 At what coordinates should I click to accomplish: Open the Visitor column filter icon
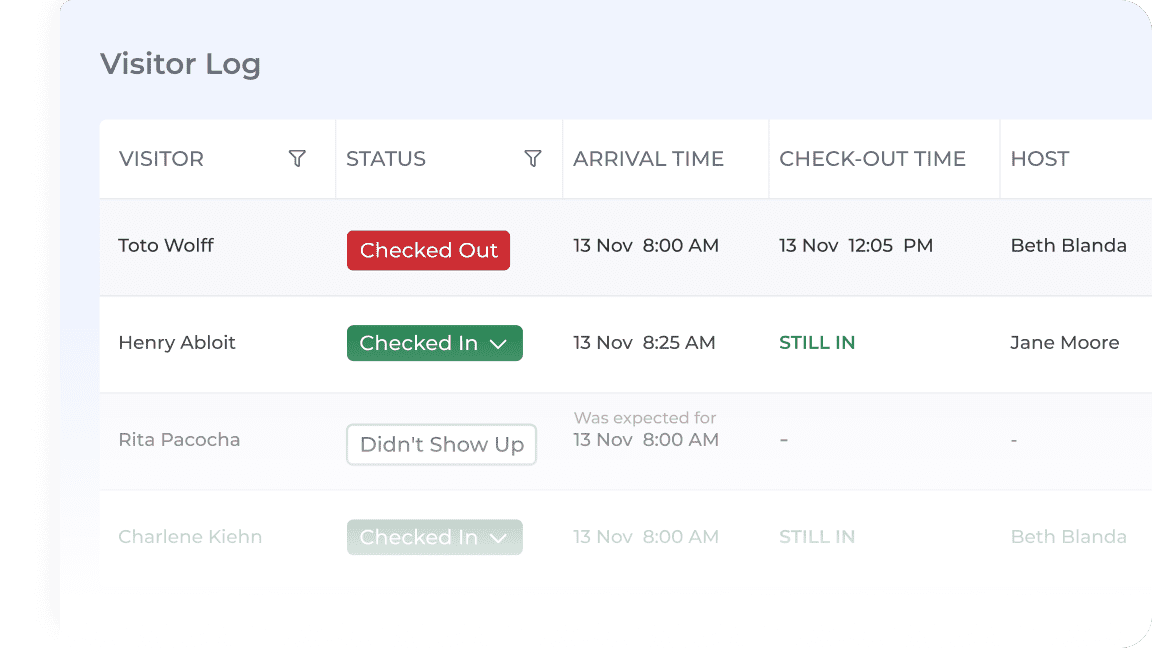[x=297, y=159]
